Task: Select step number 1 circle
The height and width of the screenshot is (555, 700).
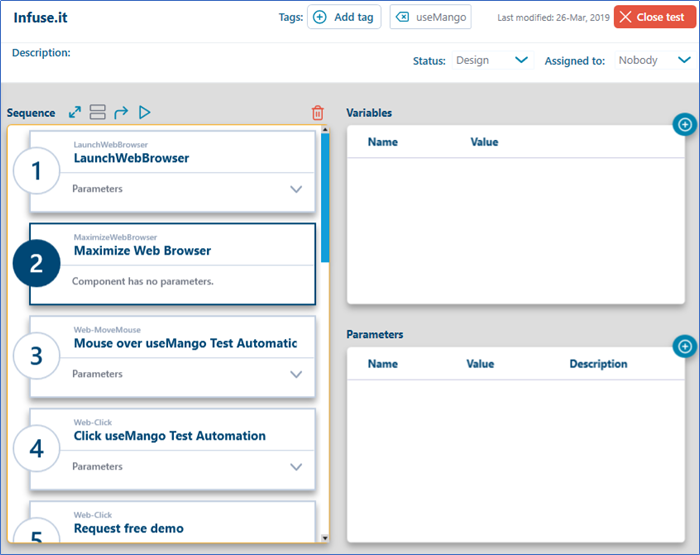Action: [x=37, y=171]
